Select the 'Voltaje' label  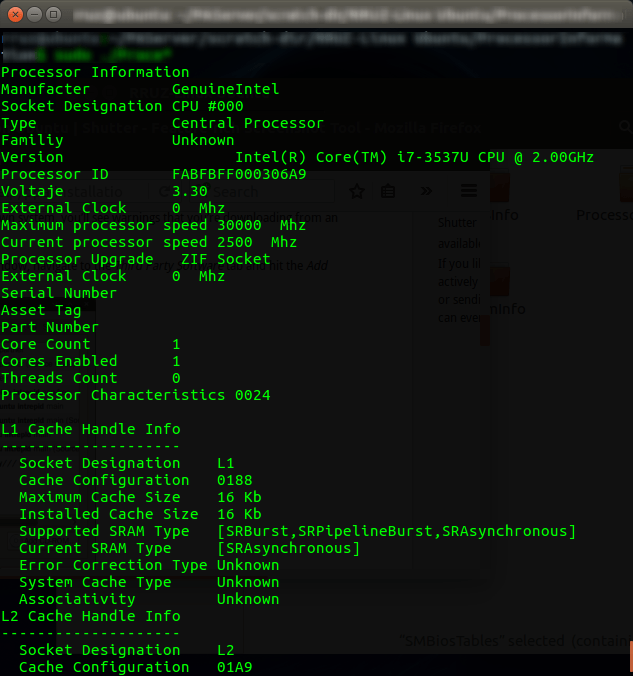pyautogui.click(x=32, y=191)
